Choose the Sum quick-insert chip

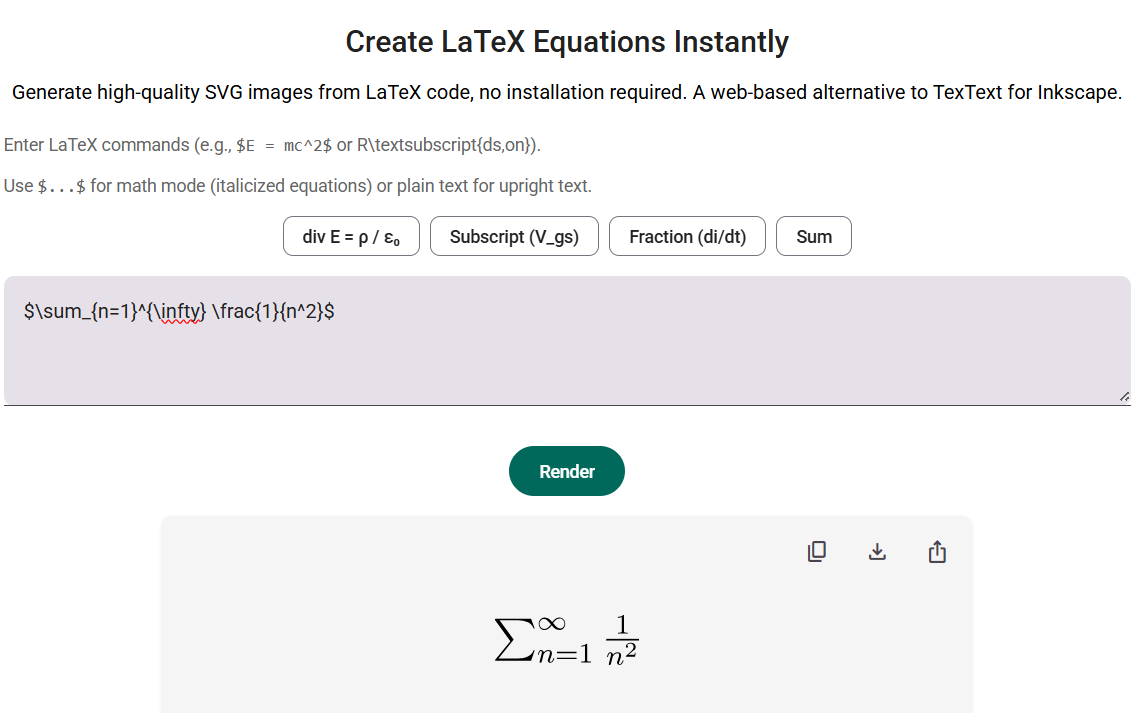click(x=814, y=236)
